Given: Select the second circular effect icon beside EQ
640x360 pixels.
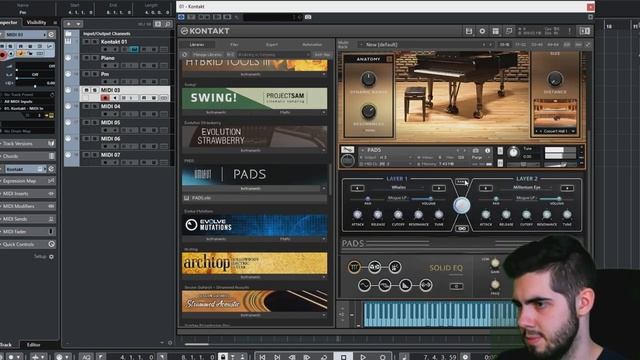Looking at the screenshot, I should [x=374, y=267].
